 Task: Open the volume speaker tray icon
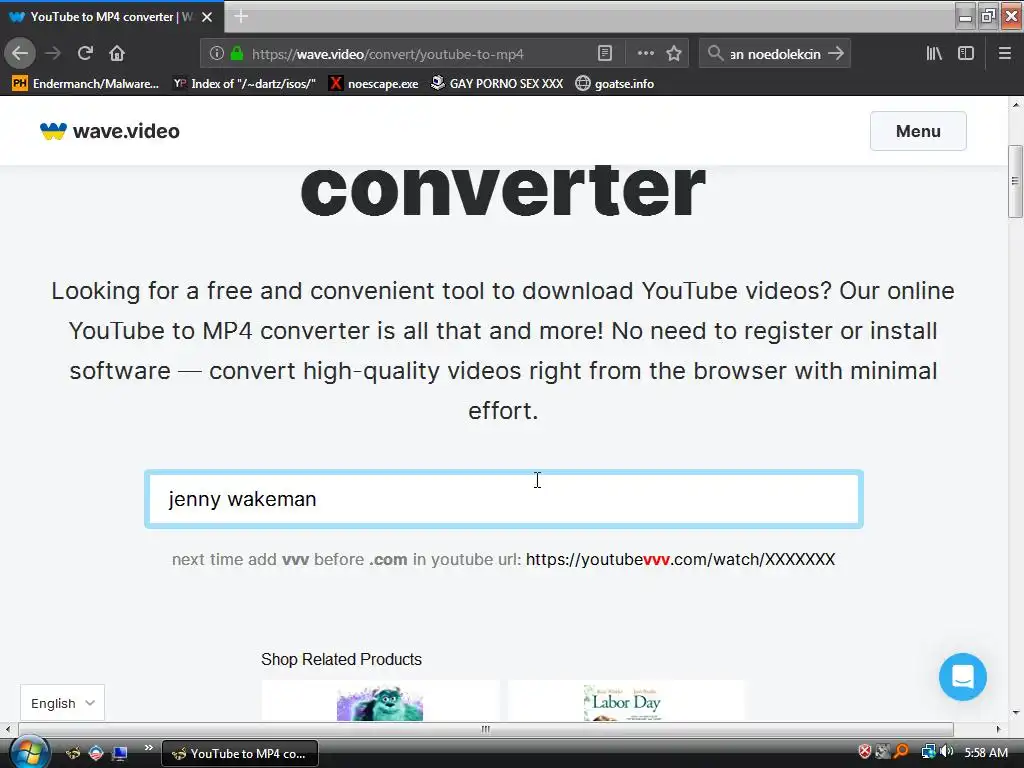point(946,752)
